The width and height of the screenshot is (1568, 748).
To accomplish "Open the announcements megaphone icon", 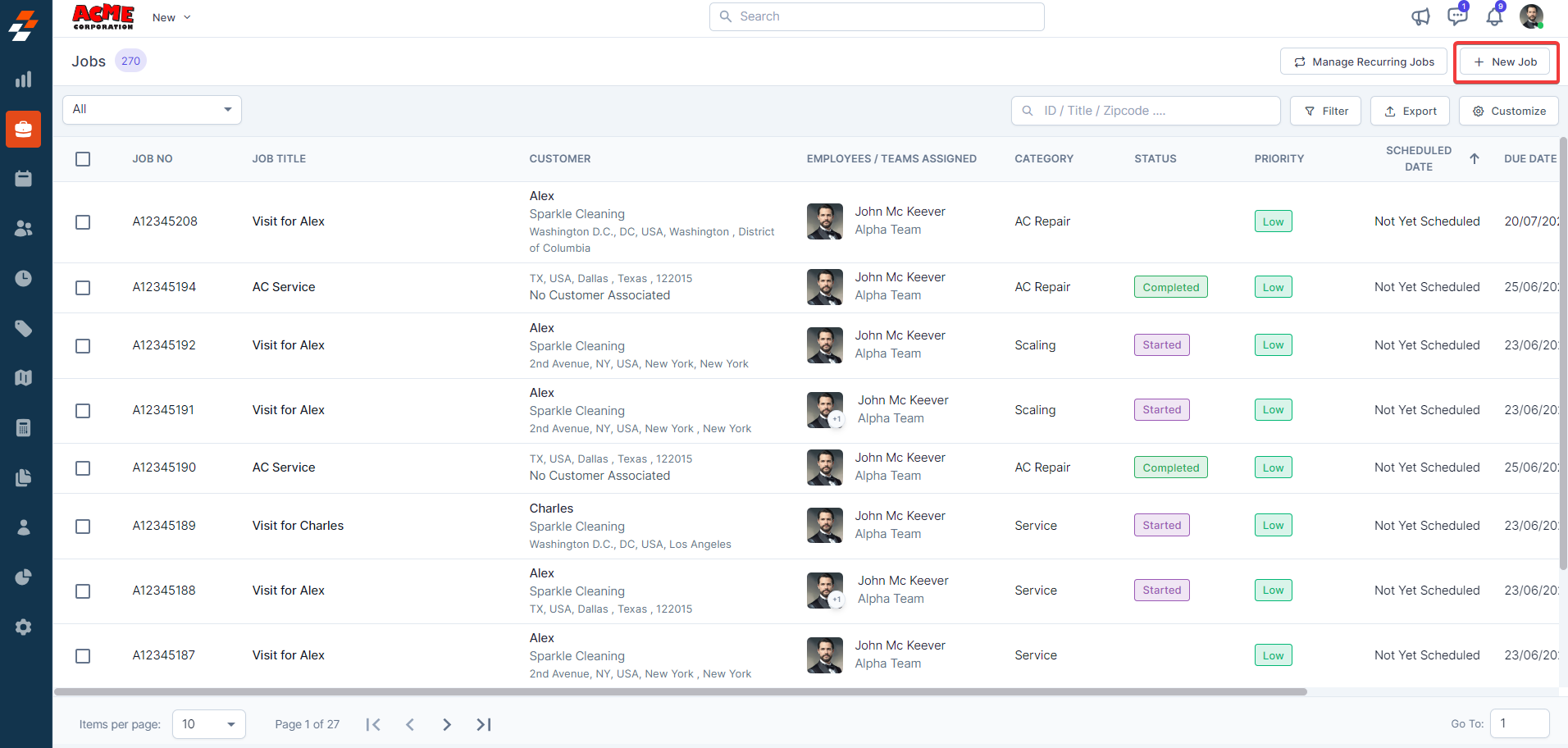I will tap(1420, 17).
